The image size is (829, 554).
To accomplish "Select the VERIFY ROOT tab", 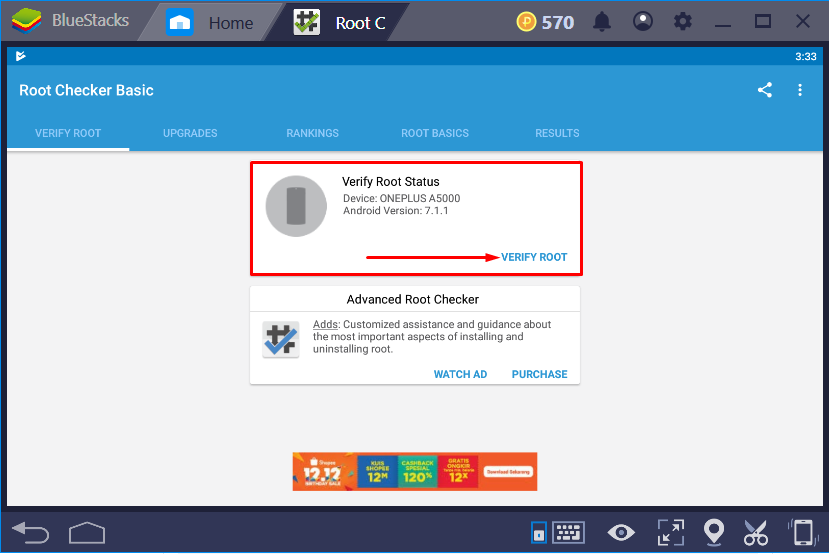I will 68,133.
